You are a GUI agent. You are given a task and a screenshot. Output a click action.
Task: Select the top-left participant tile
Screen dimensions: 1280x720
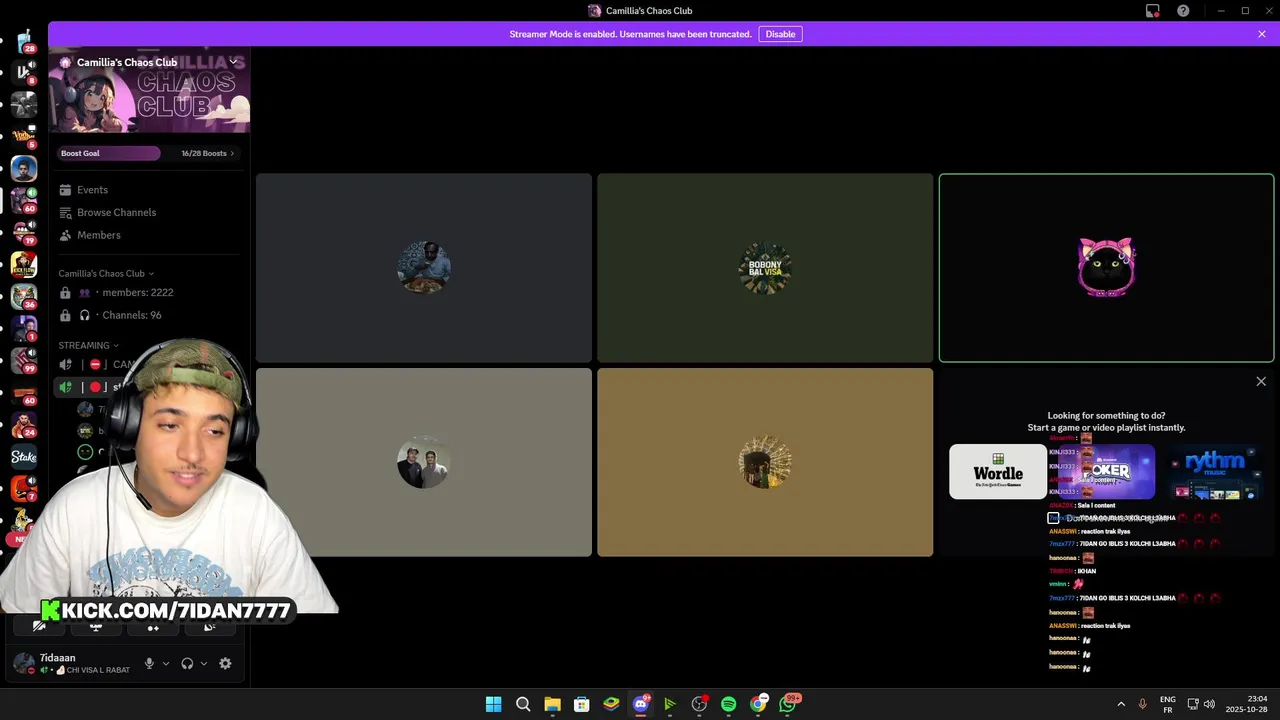coord(424,267)
